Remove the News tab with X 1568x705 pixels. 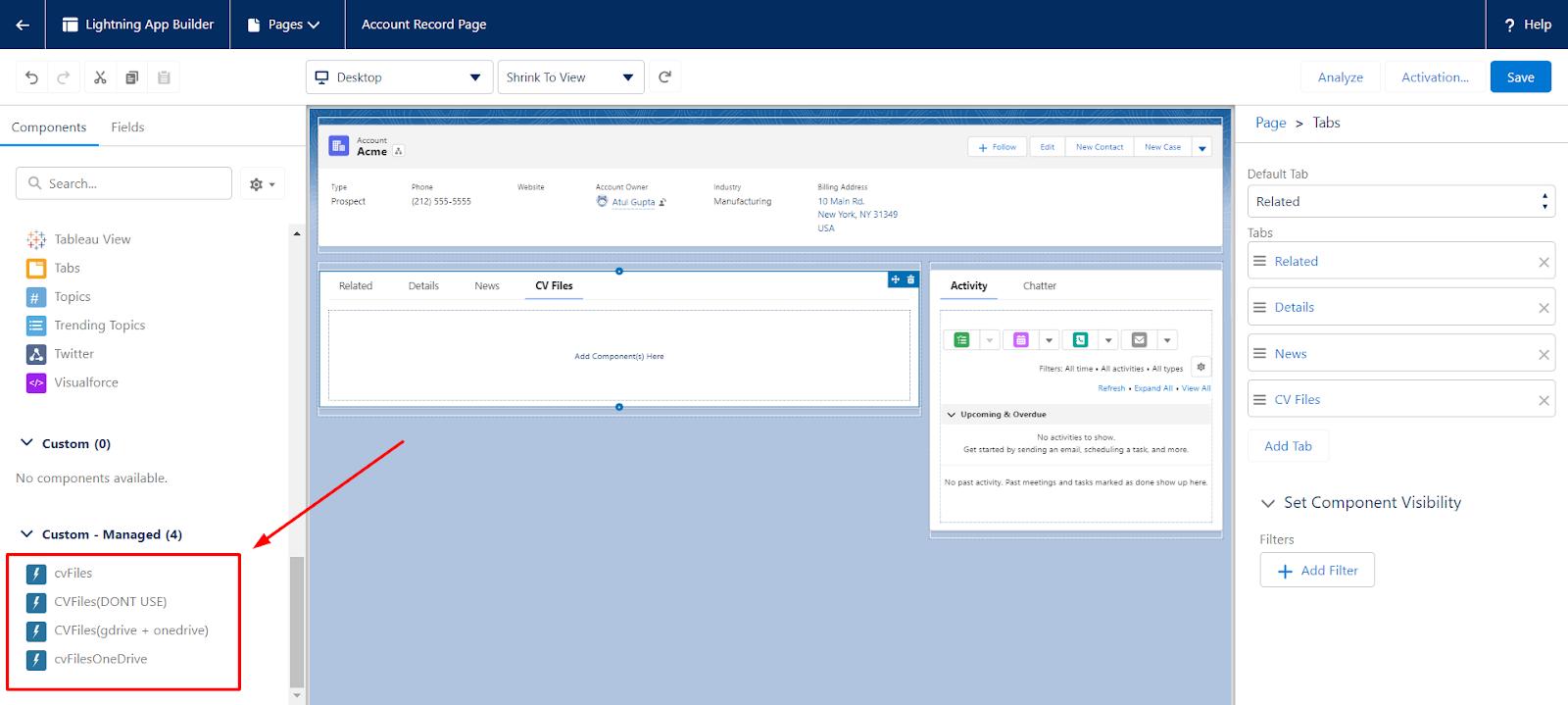[1543, 354]
